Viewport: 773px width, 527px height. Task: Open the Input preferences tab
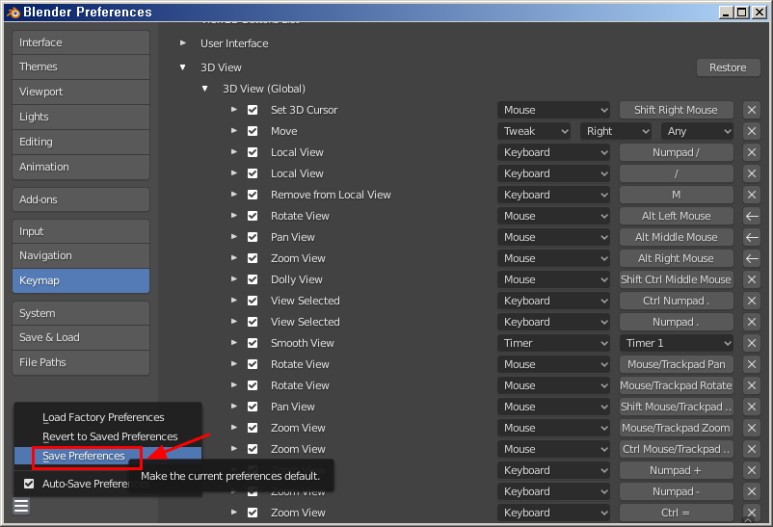81,231
